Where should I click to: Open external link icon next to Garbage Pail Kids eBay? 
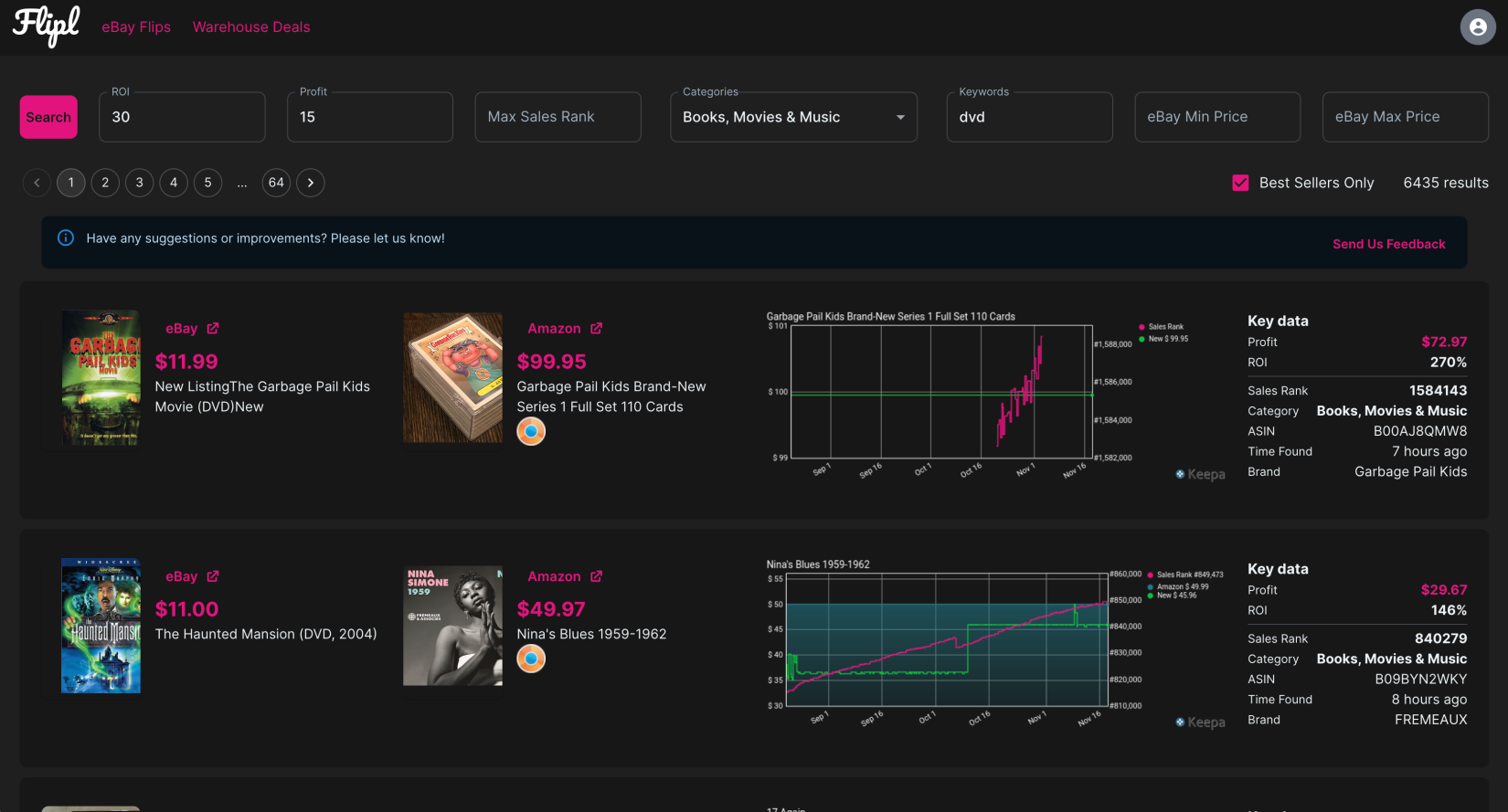click(x=213, y=328)
